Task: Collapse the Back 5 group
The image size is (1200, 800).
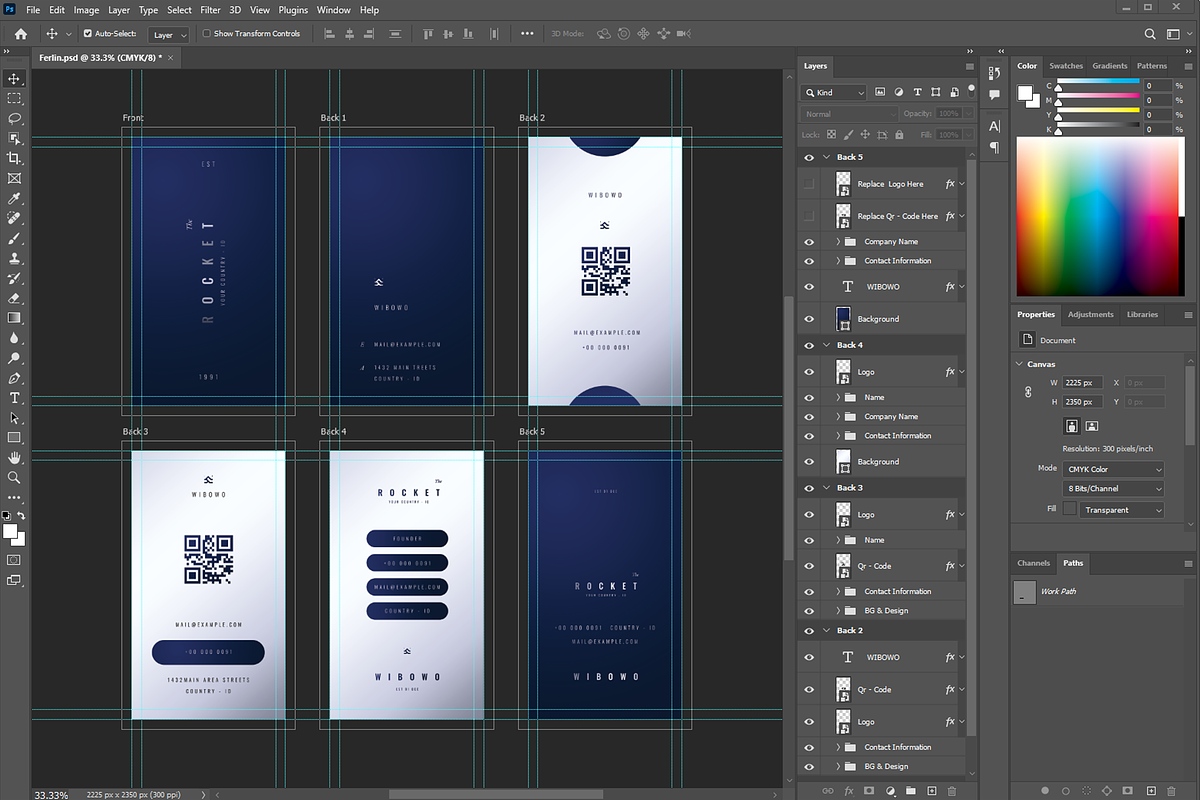Action: [827, 157]
